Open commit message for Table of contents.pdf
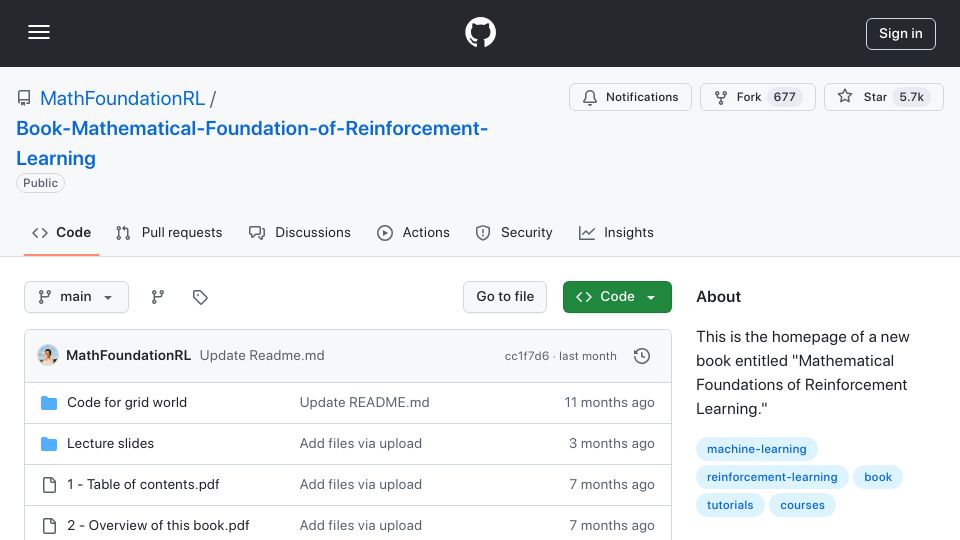Screen dimensions: 960x540 pyautogui.click(x=361, y=484)
